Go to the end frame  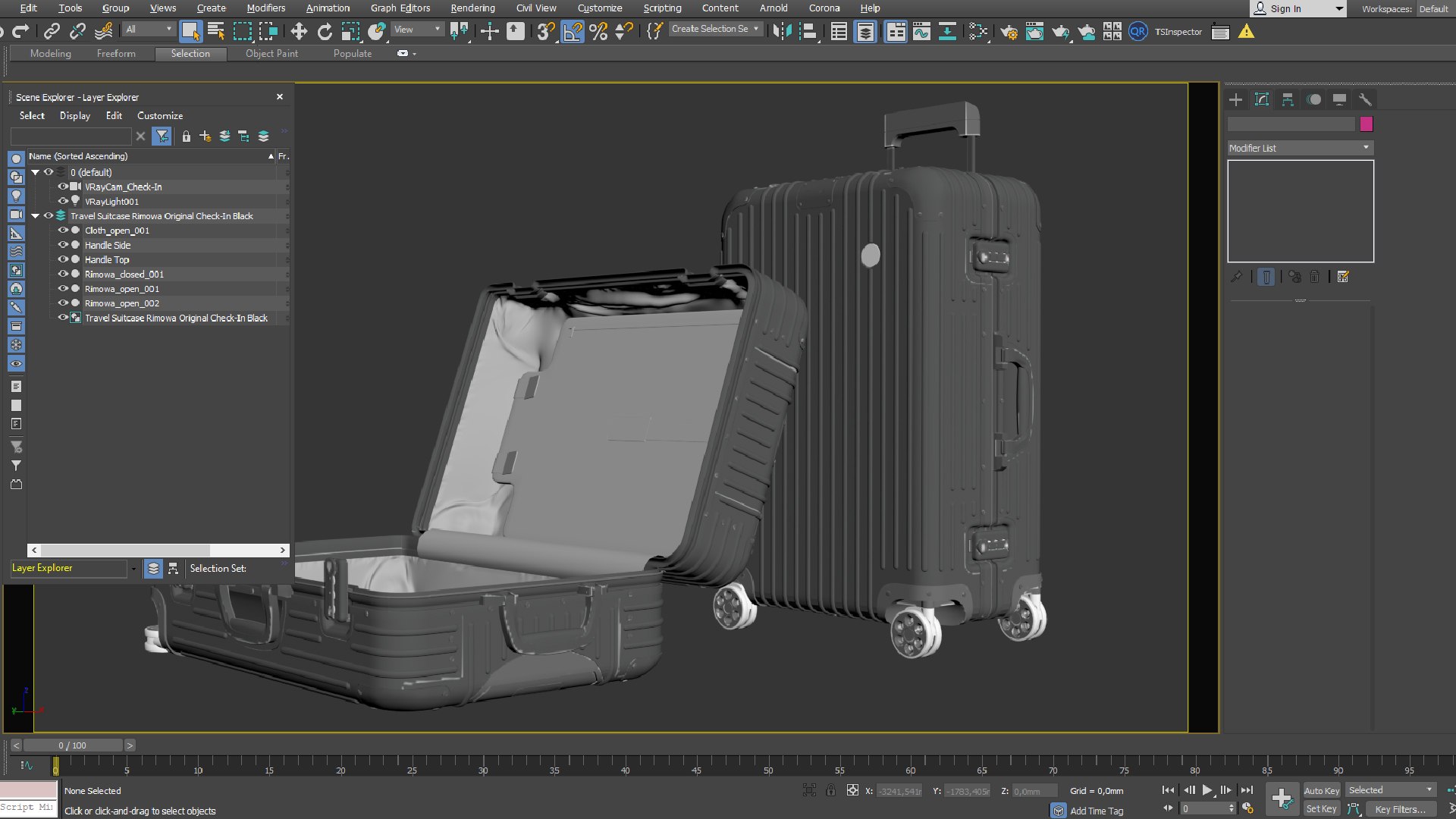click(1247, 790)
